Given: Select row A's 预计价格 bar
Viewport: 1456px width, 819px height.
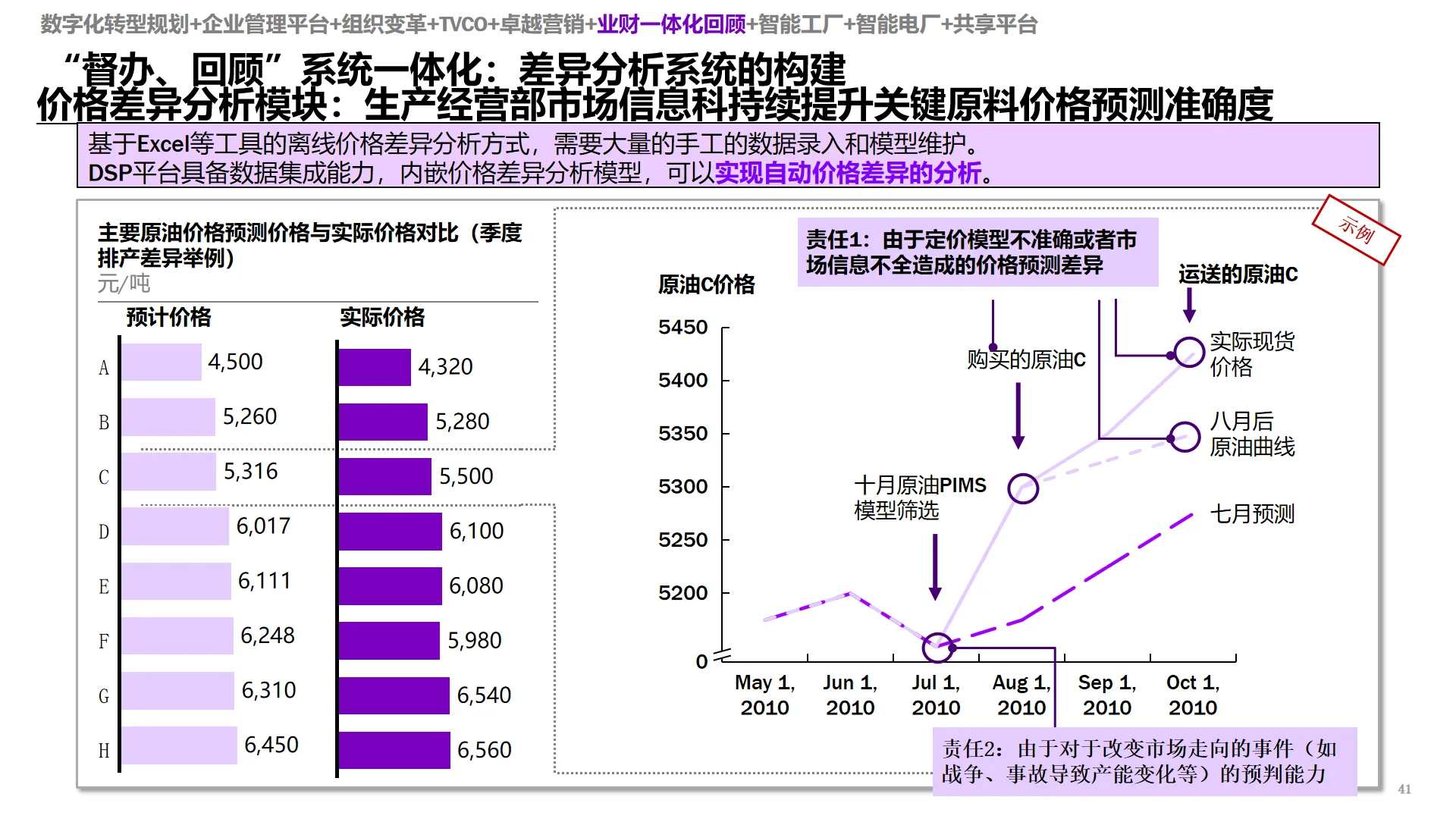Looking at the screenshot, I should click(163, 362).
